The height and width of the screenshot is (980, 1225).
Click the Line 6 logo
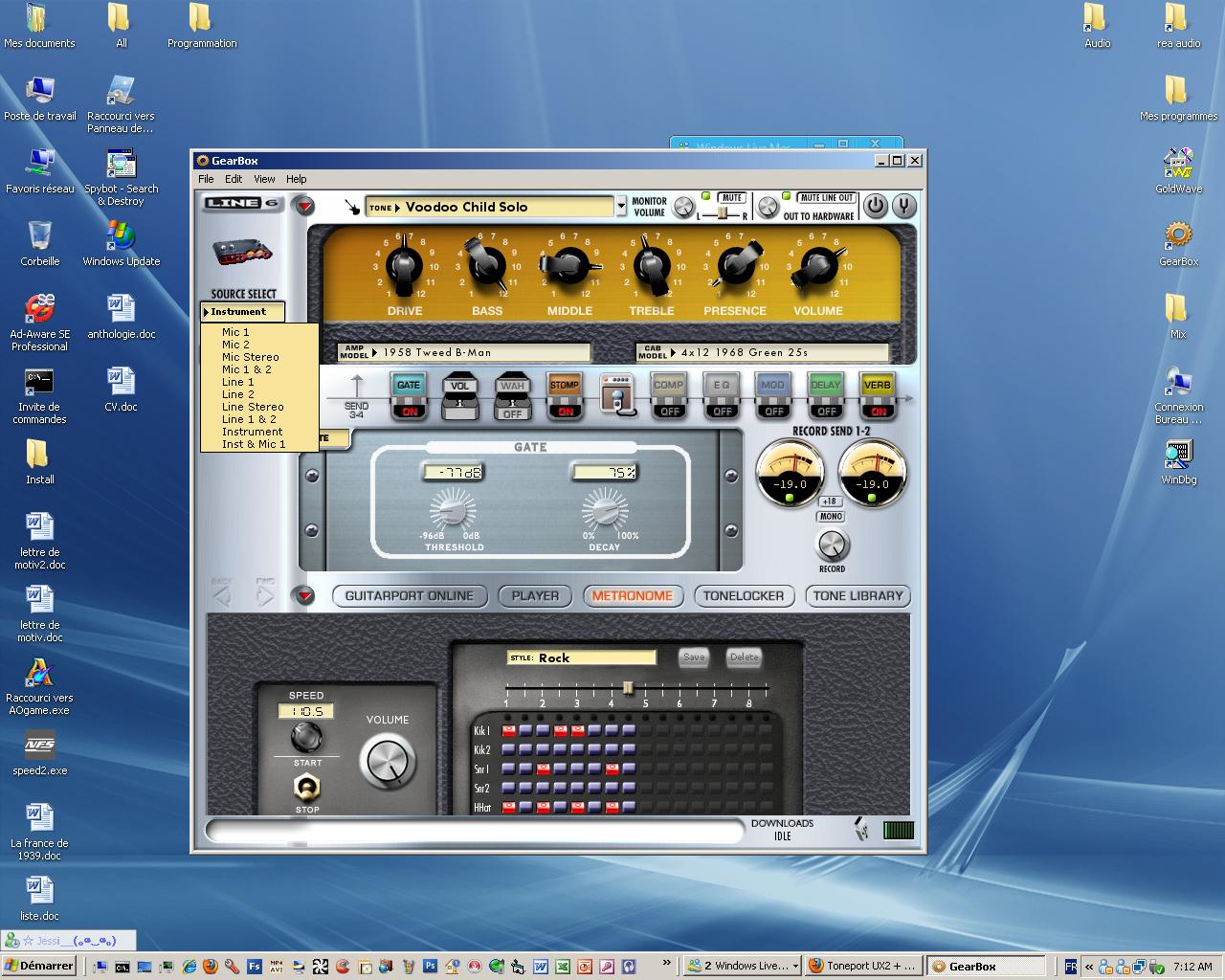pyautogui.click(x=241, y=203)
